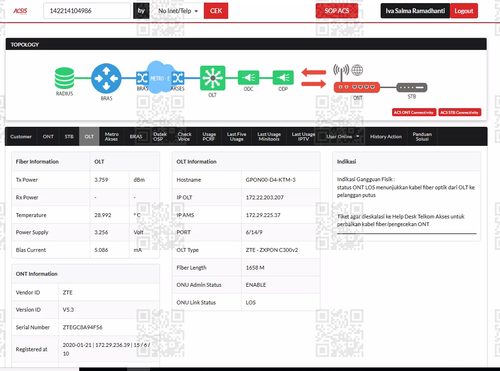Click the red CEK button
Screen dimensions: 500x371
click(x=216, y=11)
